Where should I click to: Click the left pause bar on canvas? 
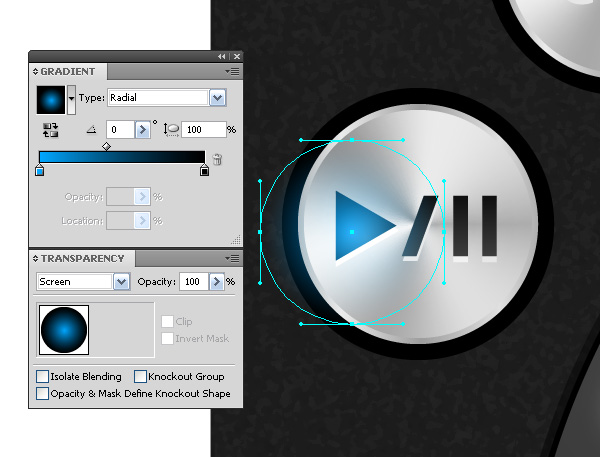coord(460,226)
